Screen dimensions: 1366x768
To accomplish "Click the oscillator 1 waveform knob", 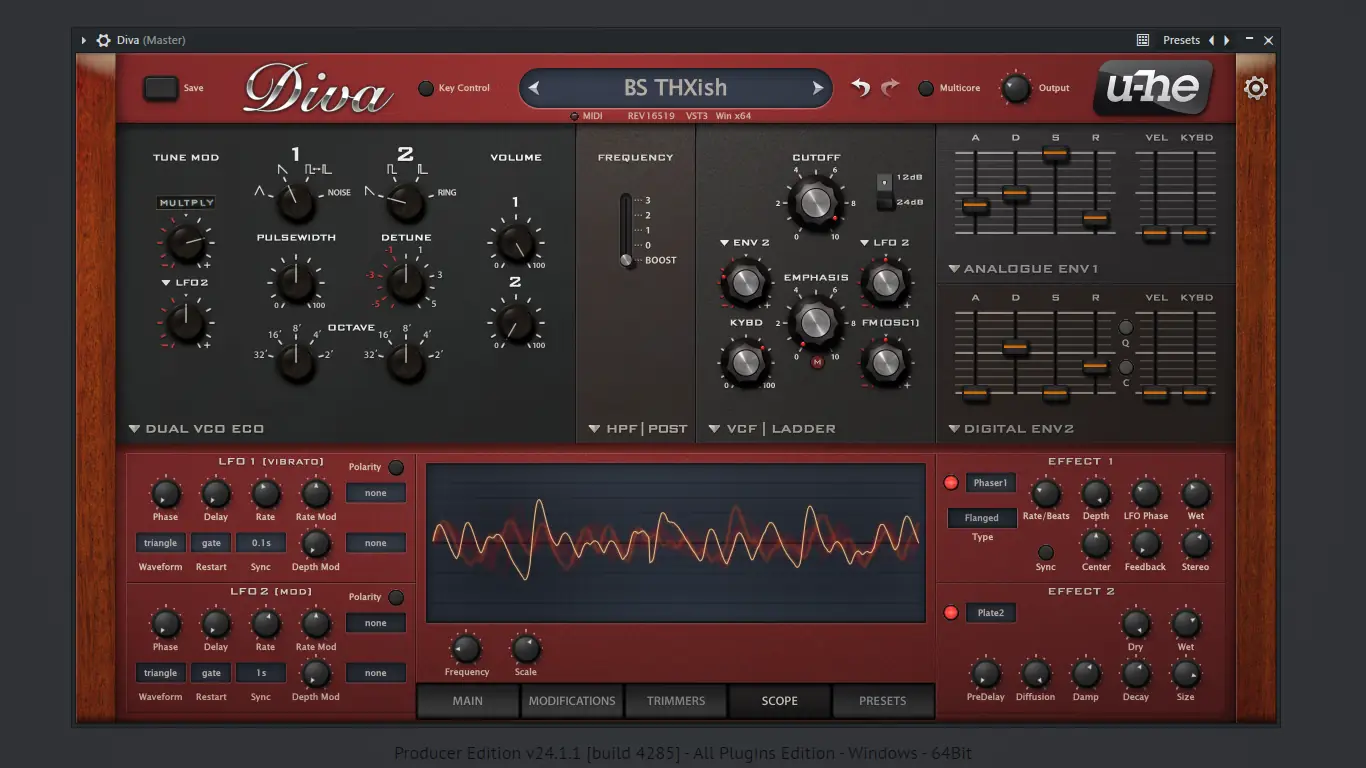I will pyautogui.click(x=295, y=202).
